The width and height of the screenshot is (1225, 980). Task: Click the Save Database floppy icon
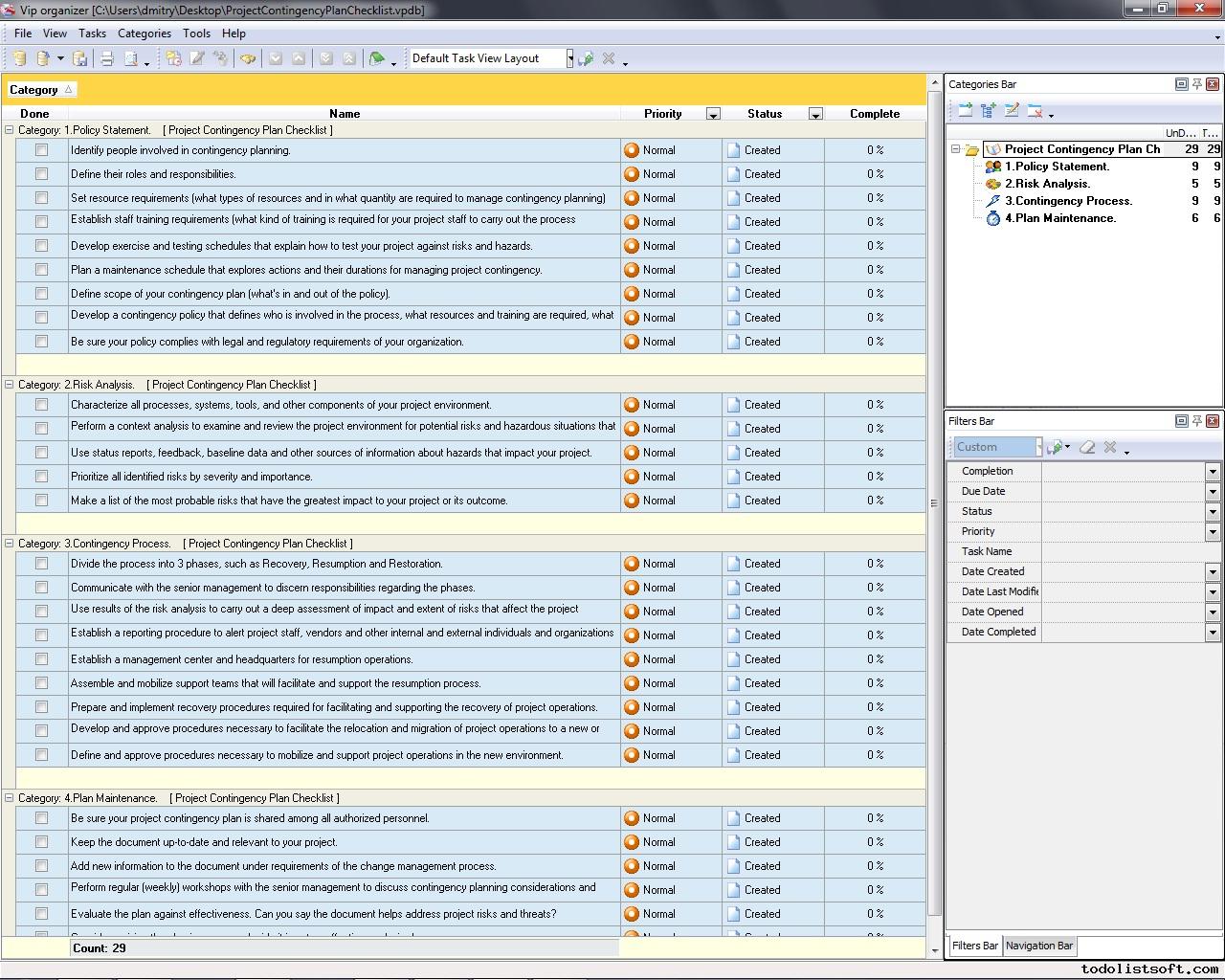[80, 58]
